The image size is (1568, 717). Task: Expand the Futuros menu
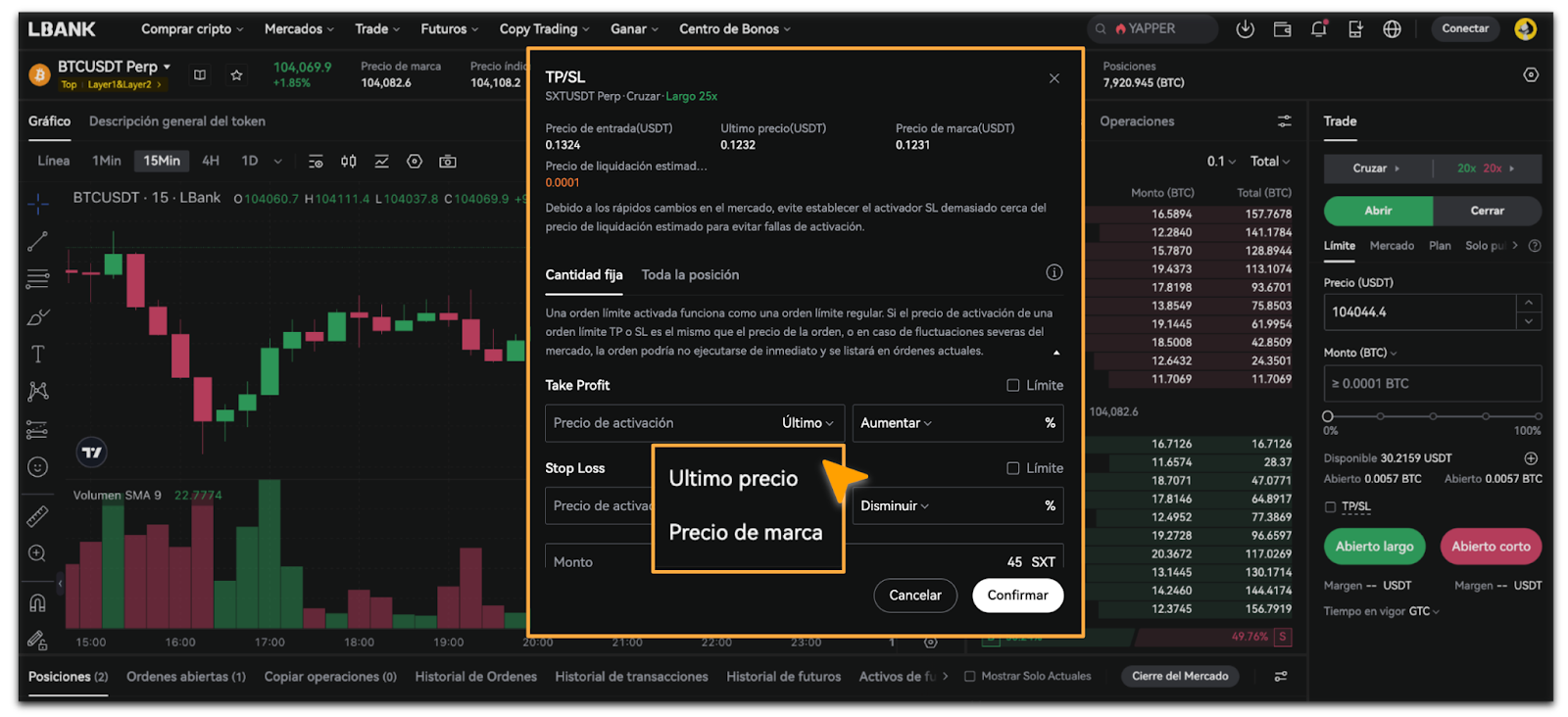pos(450,29)
